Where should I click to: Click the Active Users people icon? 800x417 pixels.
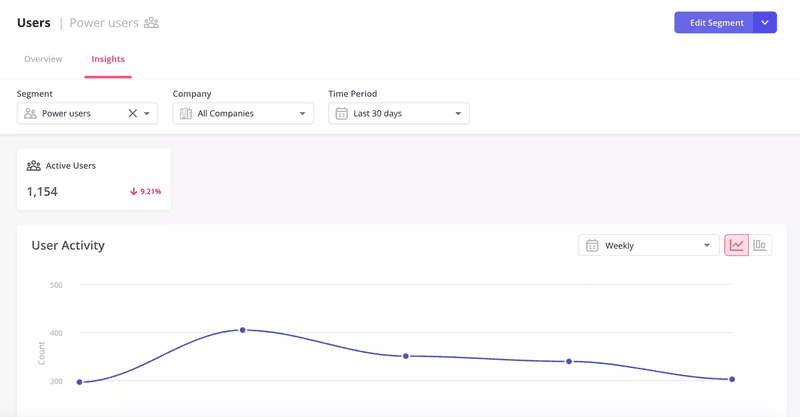tap(34, 166)
